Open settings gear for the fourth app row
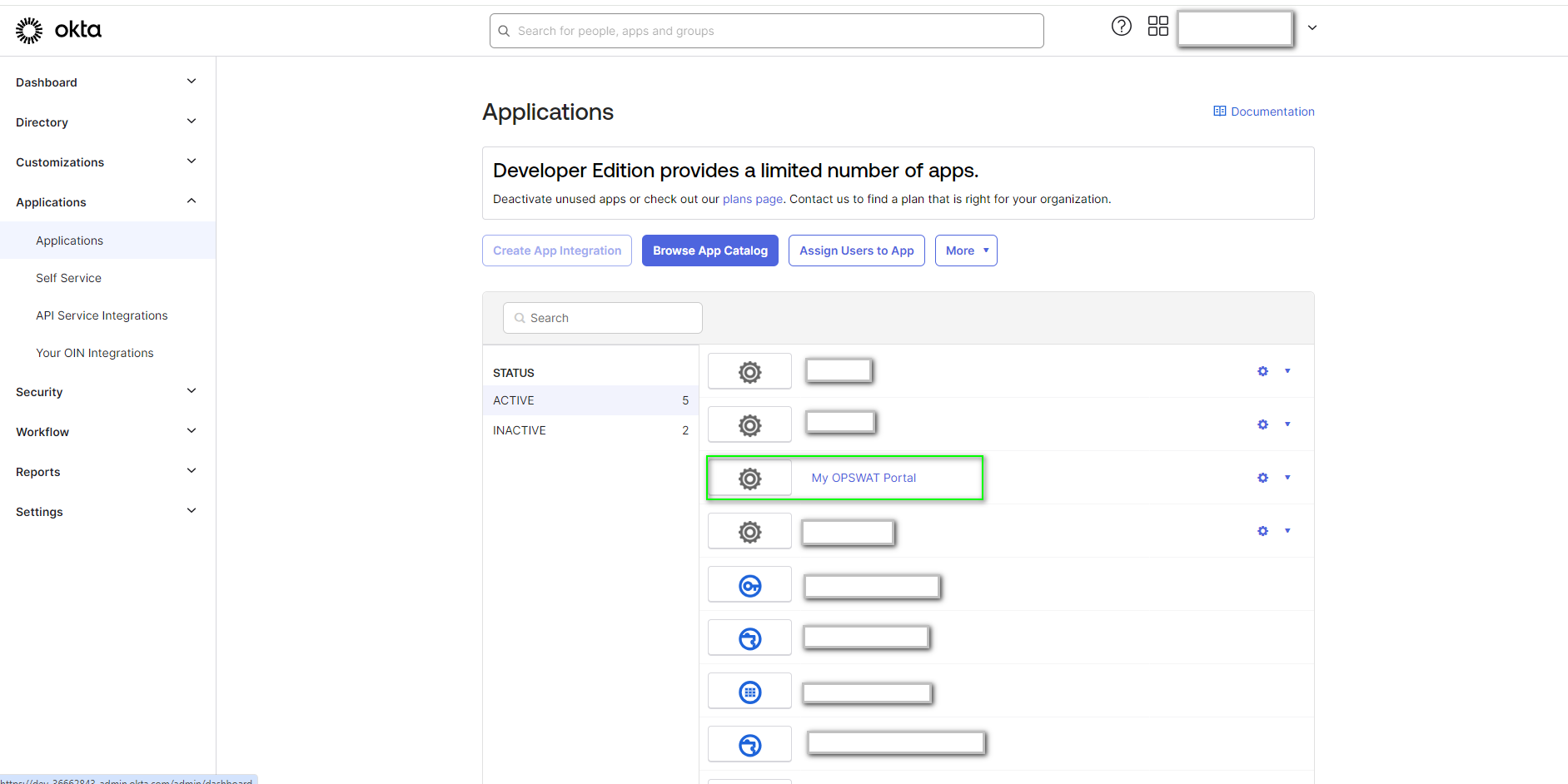Image resolution: width=1568 pixels, height=784 pixels. coord(1263,531)
